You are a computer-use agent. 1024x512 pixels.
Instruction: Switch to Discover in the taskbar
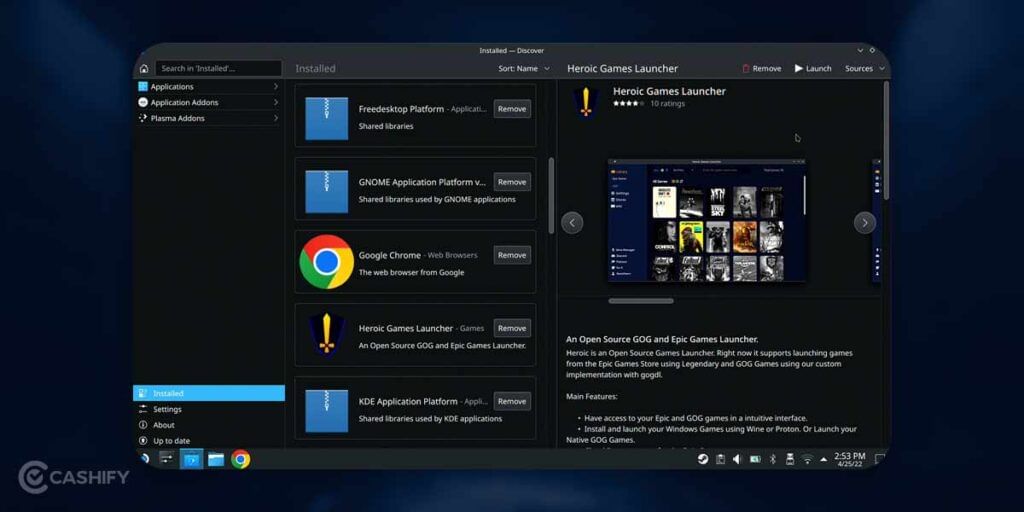point(191,459)
